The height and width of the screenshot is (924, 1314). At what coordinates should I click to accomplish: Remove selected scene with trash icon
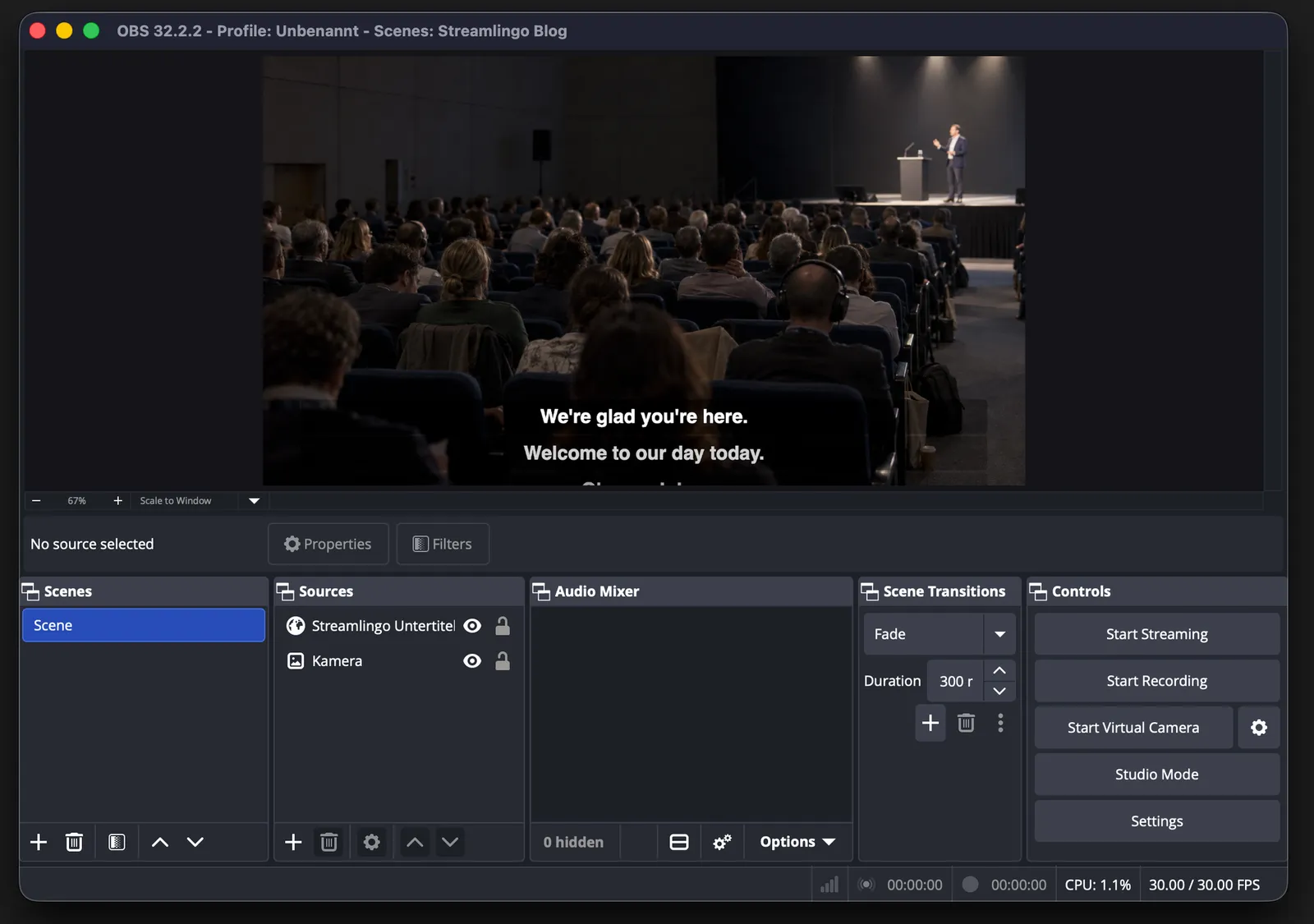pos(74,842)
